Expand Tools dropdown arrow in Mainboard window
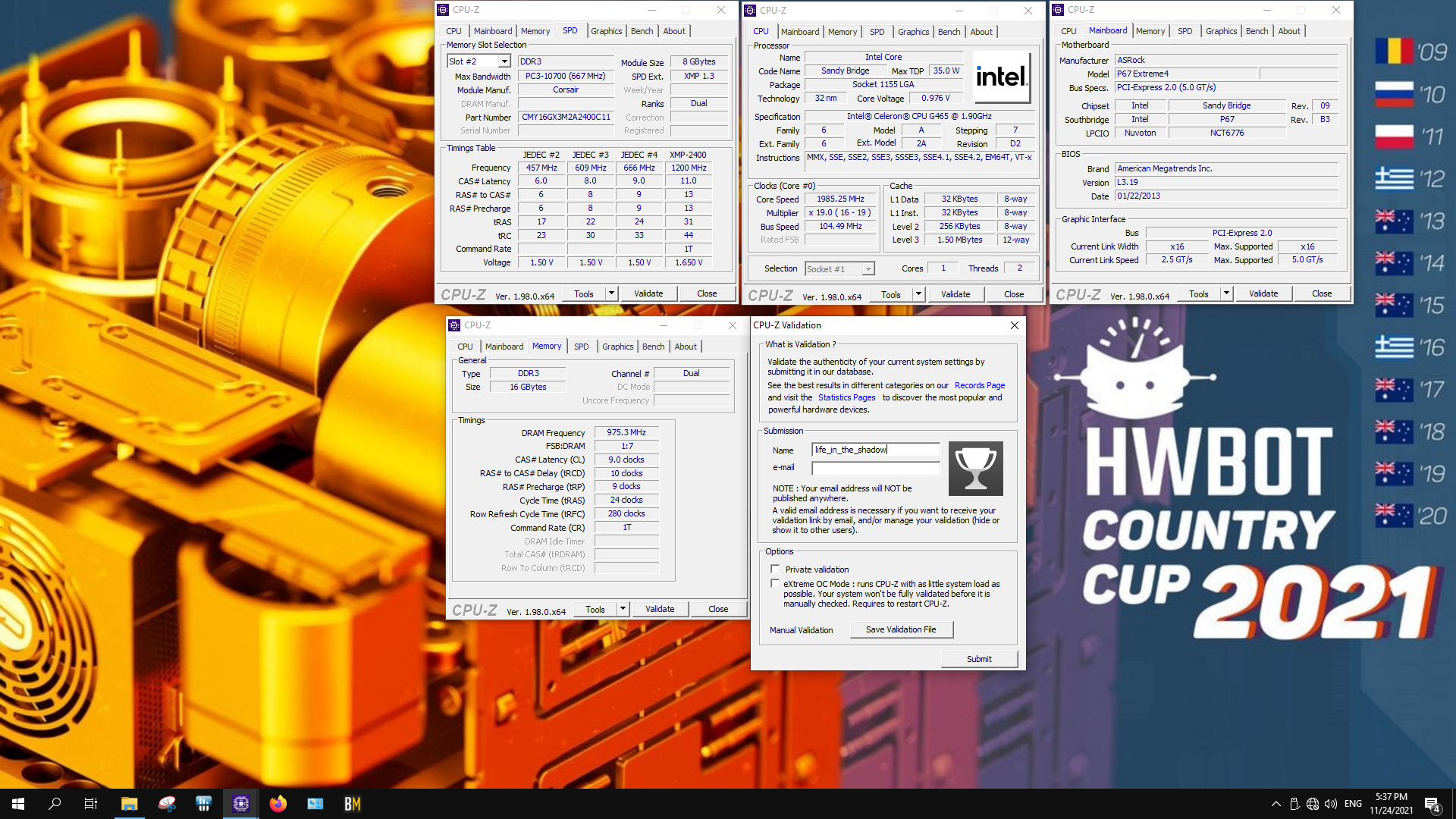Viewport: 1456px width, 819px height. [x=1226, y=293]
